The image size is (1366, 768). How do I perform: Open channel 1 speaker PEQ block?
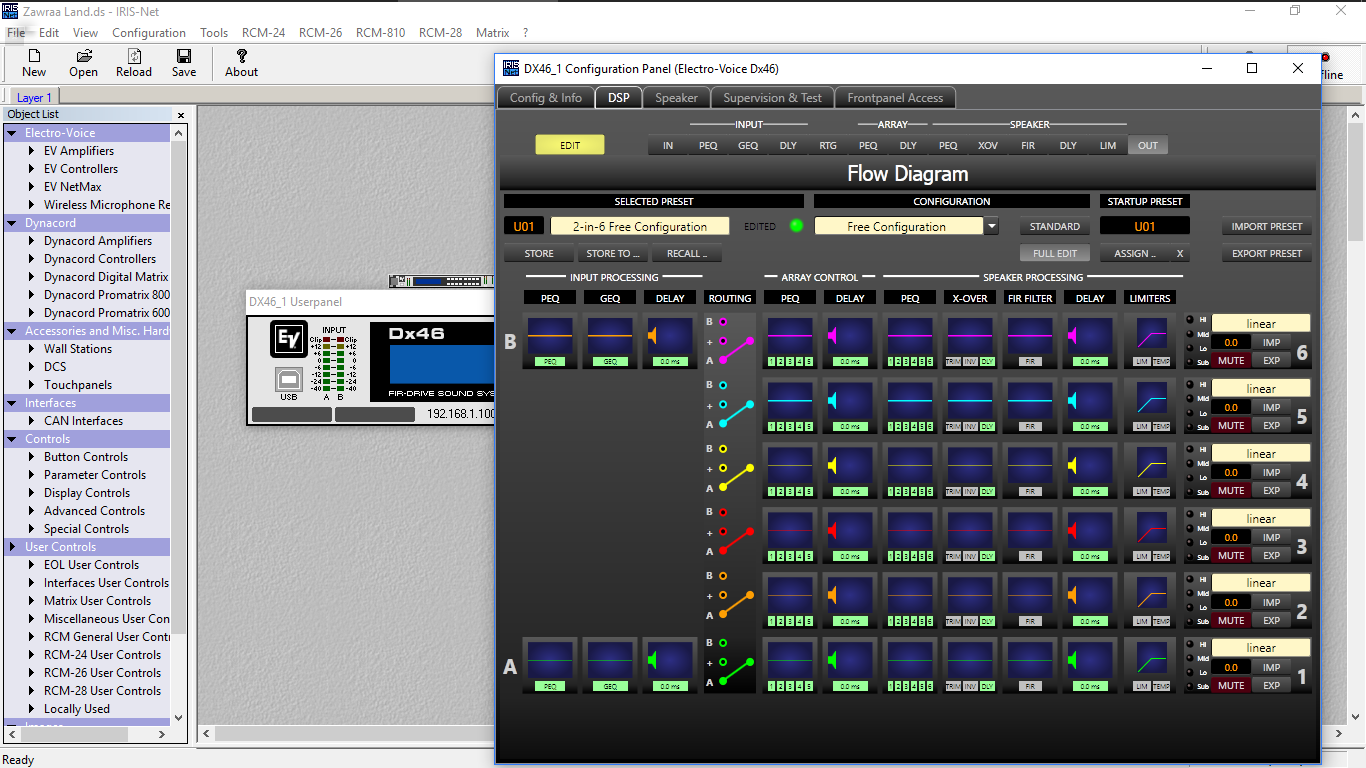coord(910,665)
